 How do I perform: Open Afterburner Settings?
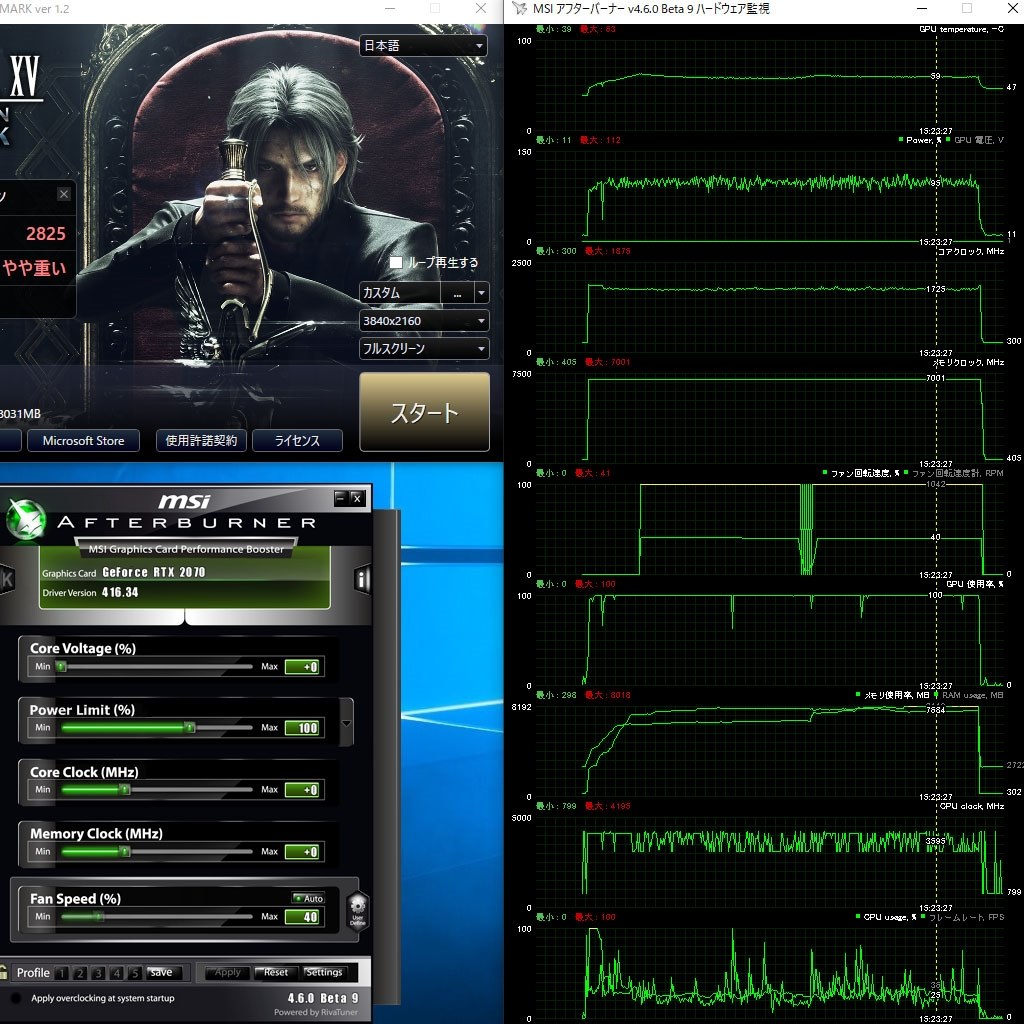pos(324,972)
